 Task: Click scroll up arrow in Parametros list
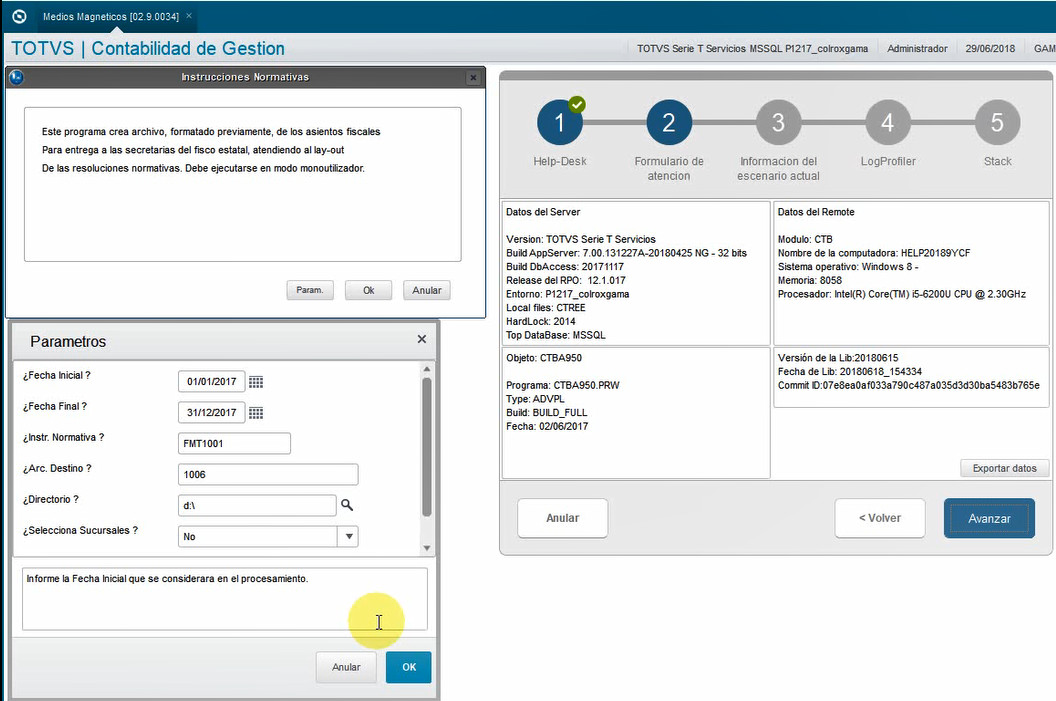click(x=426, y=369)
